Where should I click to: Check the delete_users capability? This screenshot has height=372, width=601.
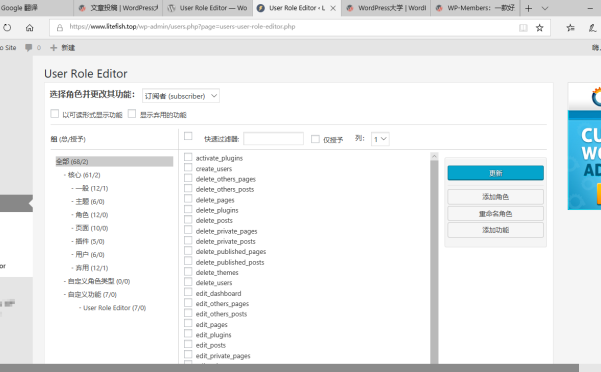pyautogui.click(x=188, y=282)
